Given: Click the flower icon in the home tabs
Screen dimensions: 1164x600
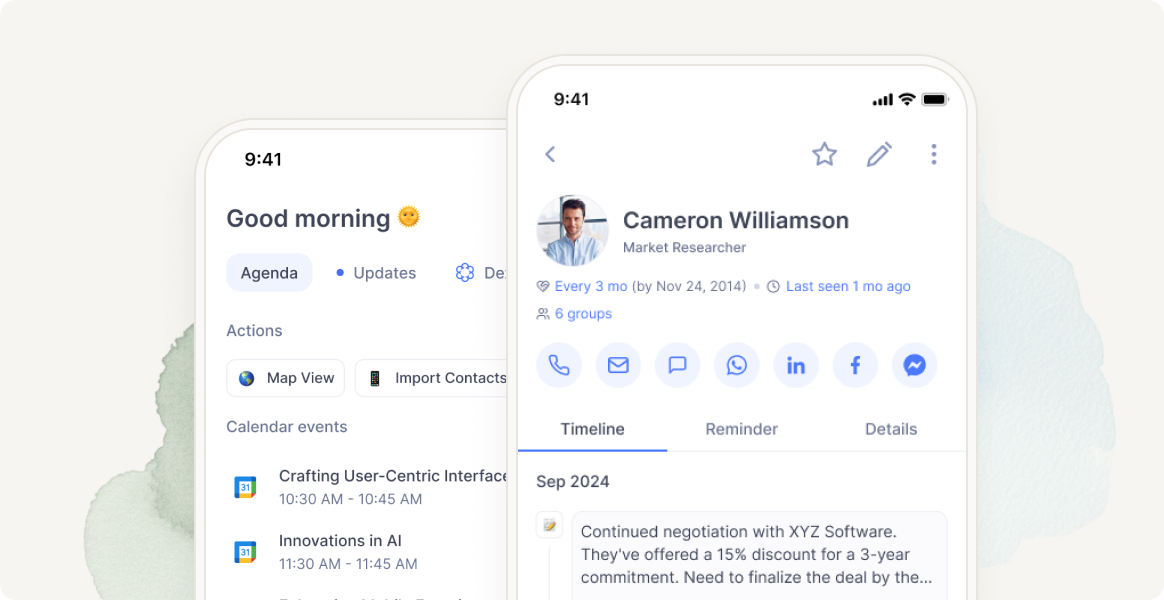Looking at the screenshot, I should point(465,273).
